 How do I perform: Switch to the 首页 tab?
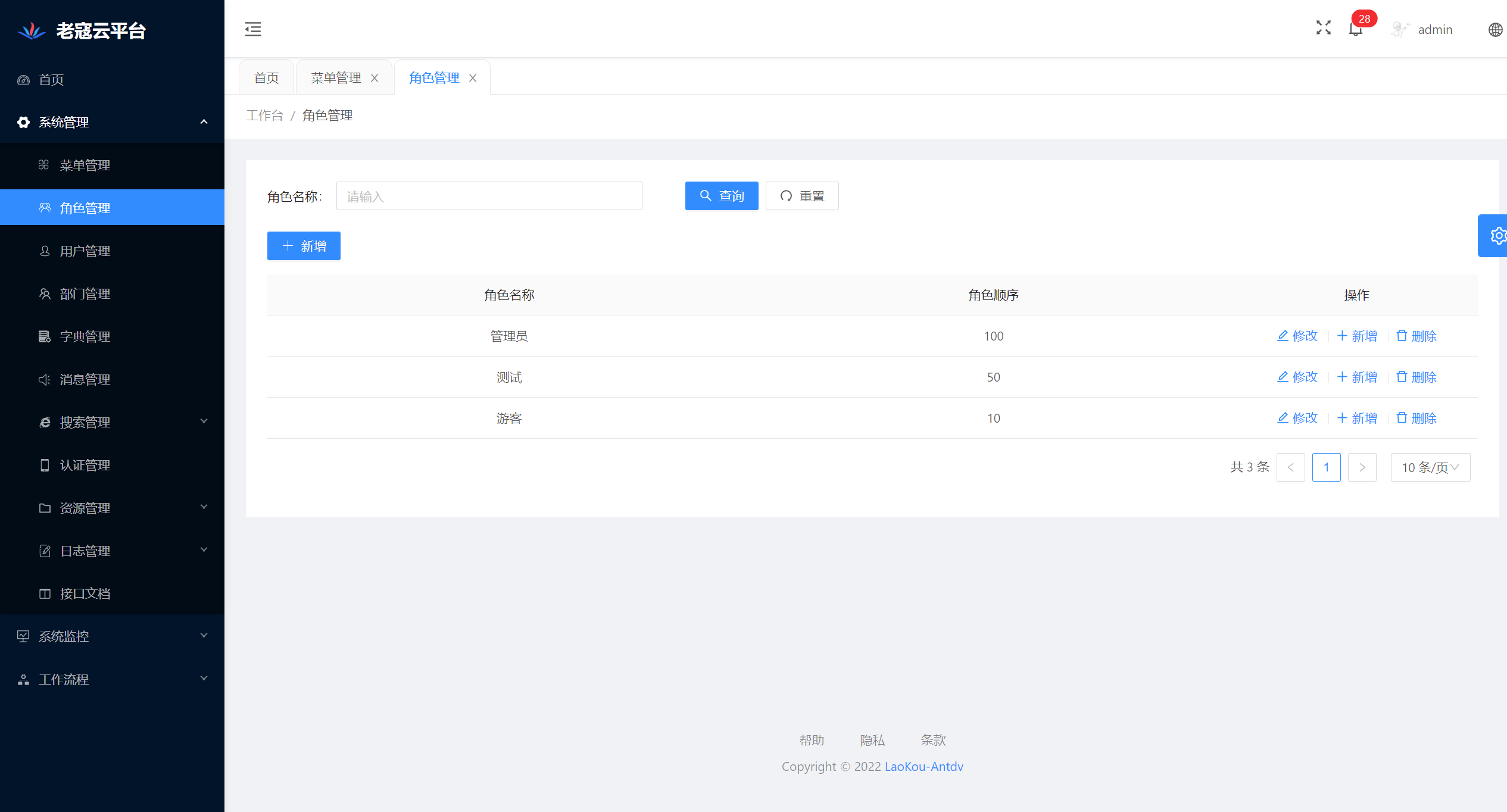[266, 78]
